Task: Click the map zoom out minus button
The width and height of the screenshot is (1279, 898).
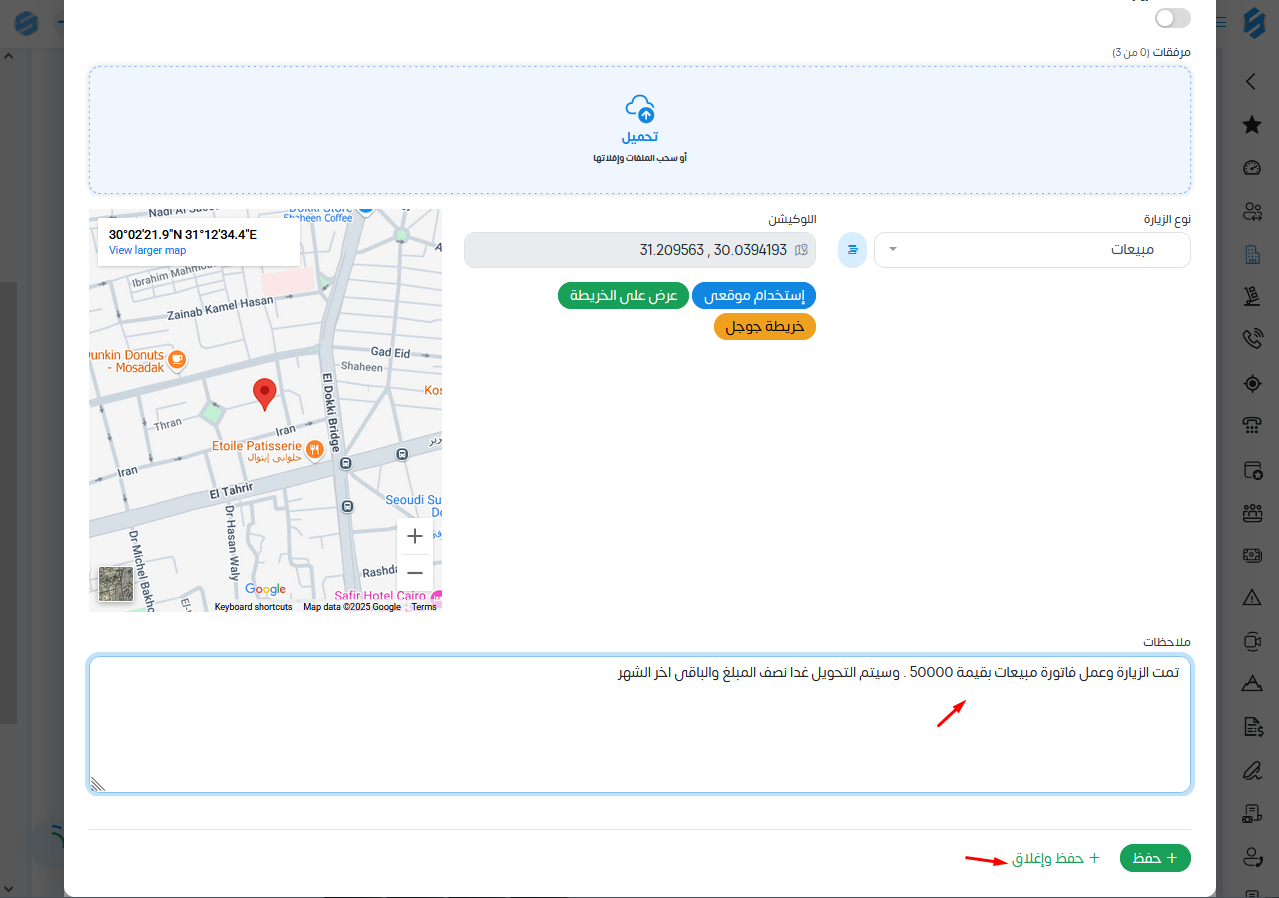Action: coord(415,573)
